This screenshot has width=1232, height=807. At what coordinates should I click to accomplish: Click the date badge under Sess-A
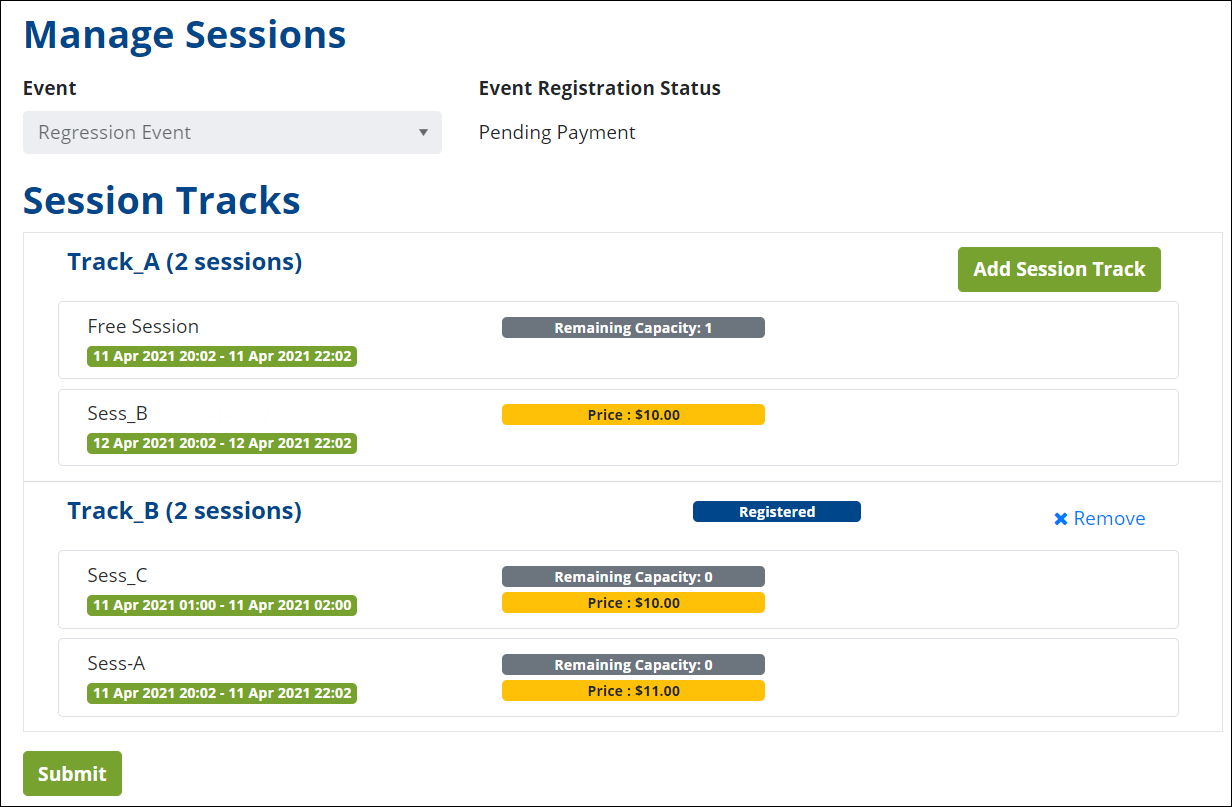coord(221,693)
